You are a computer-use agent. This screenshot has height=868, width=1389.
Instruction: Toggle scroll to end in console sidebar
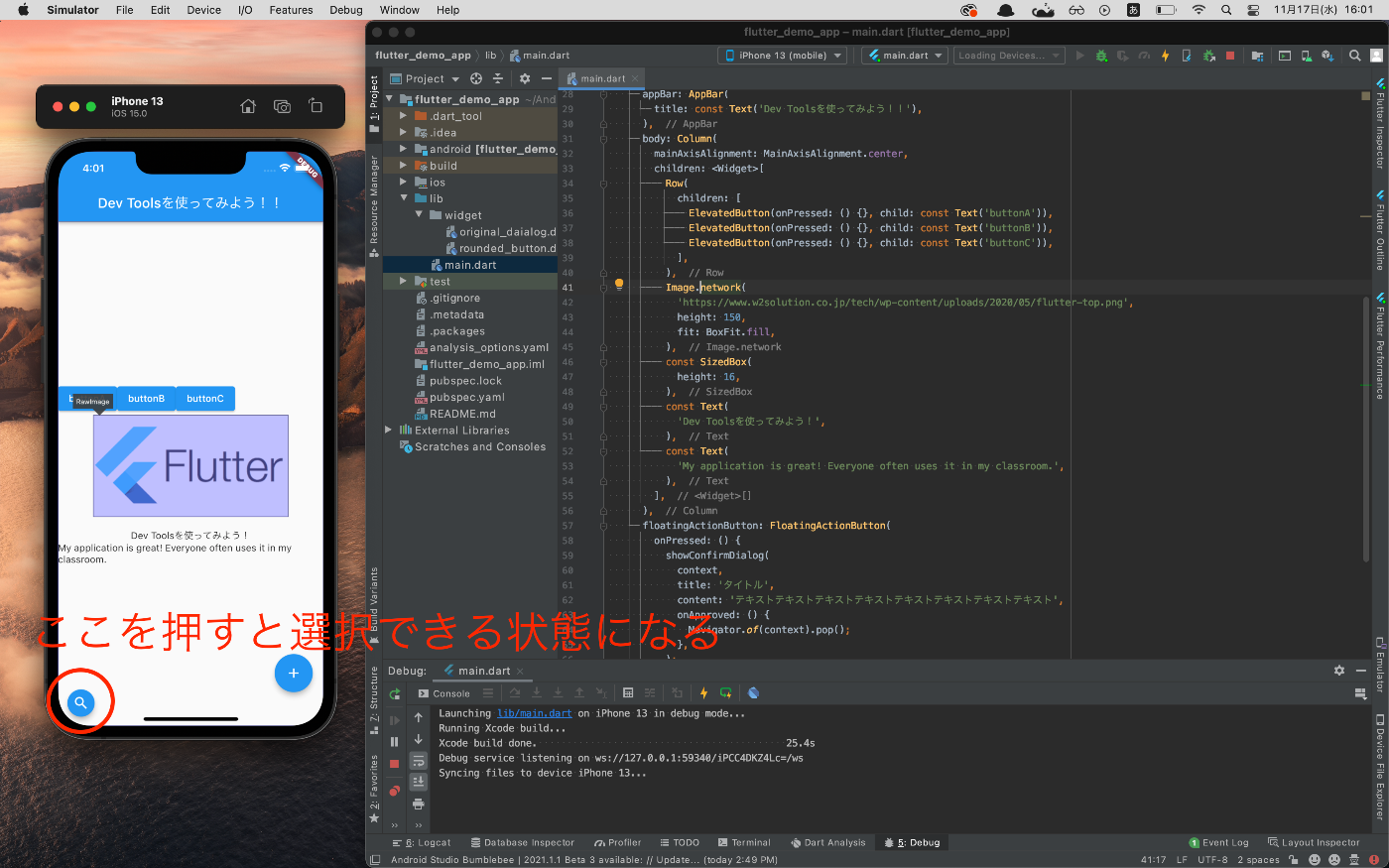pos(419,782)
